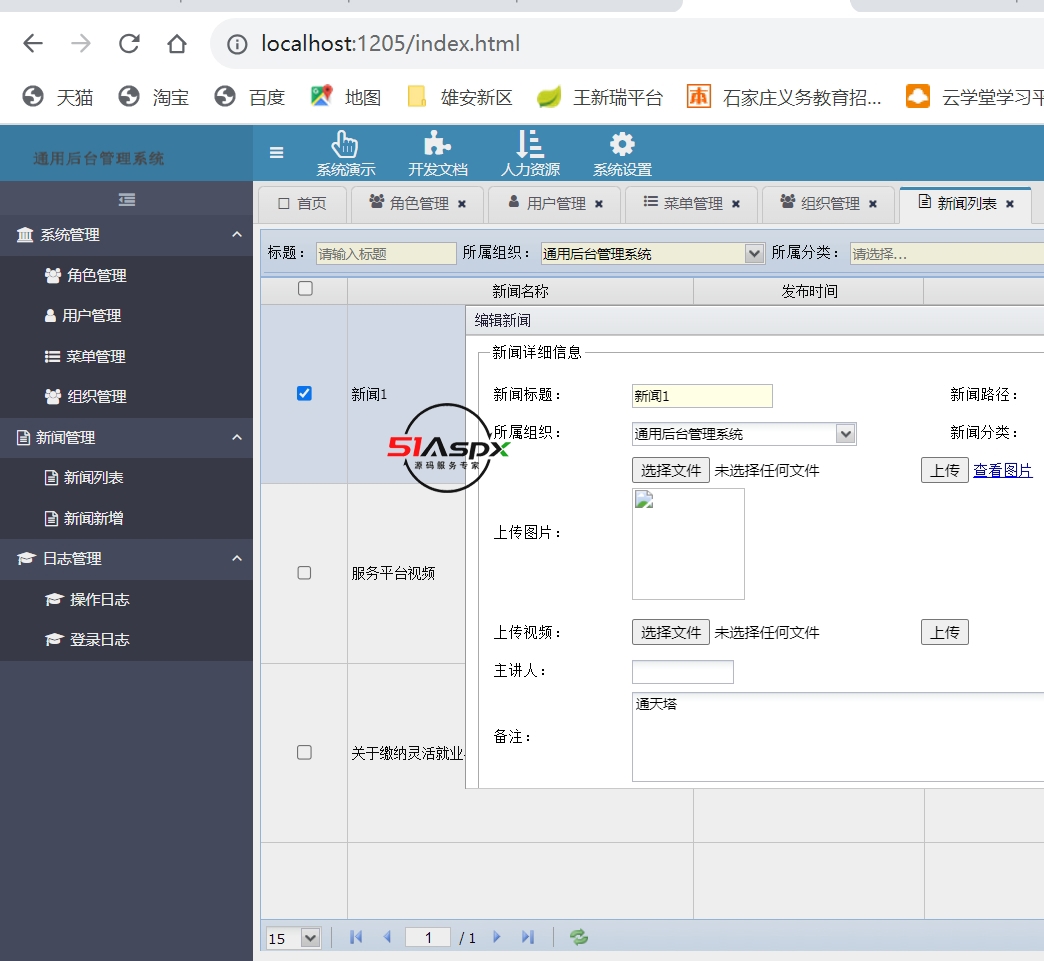Open the 天猫 bookmark
The image size is (1044, 961).
pos(57,97)
